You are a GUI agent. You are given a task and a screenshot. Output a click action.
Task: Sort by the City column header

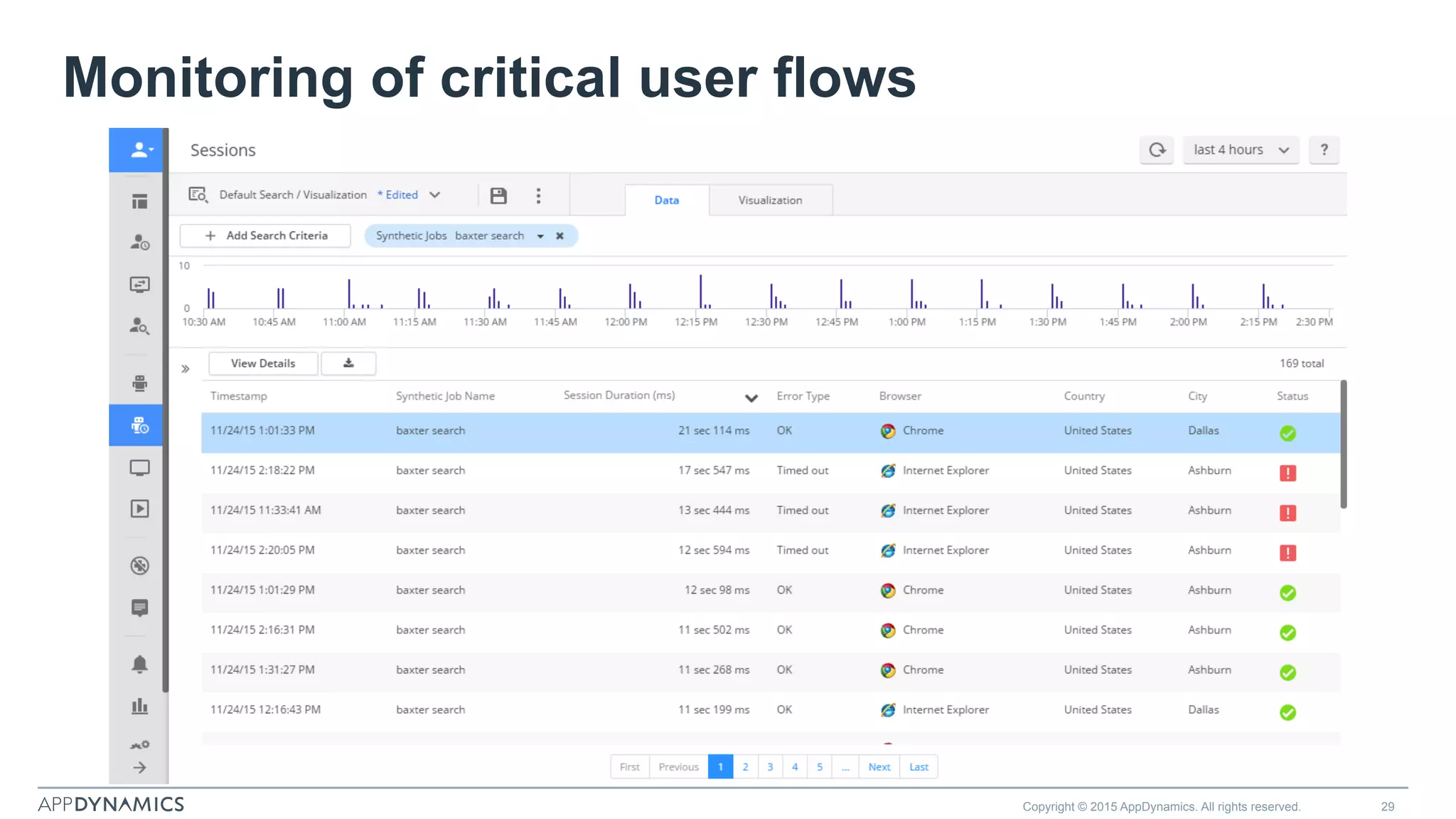[x=1198, y=396]
